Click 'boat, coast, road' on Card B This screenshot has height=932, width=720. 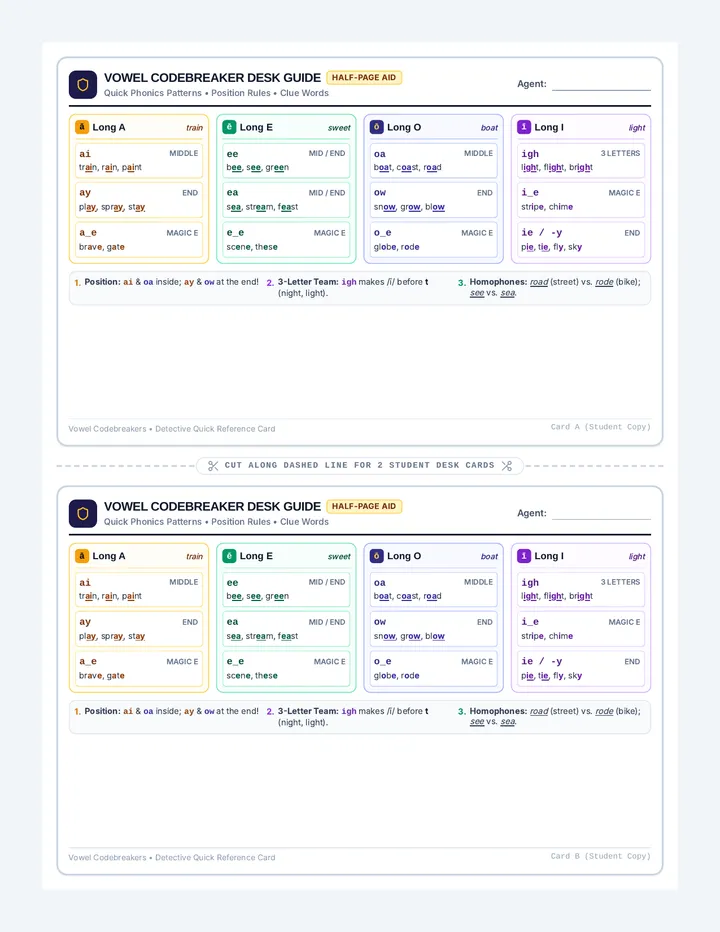407,596
